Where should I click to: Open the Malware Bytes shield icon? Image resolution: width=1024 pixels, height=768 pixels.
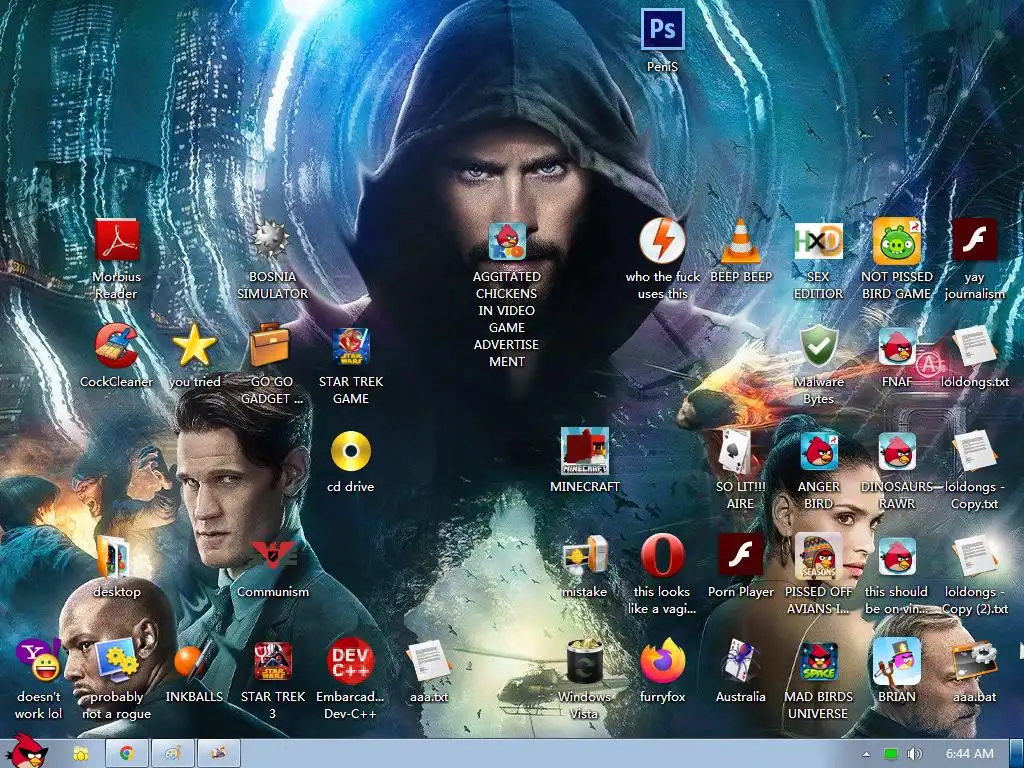point(819,346)
